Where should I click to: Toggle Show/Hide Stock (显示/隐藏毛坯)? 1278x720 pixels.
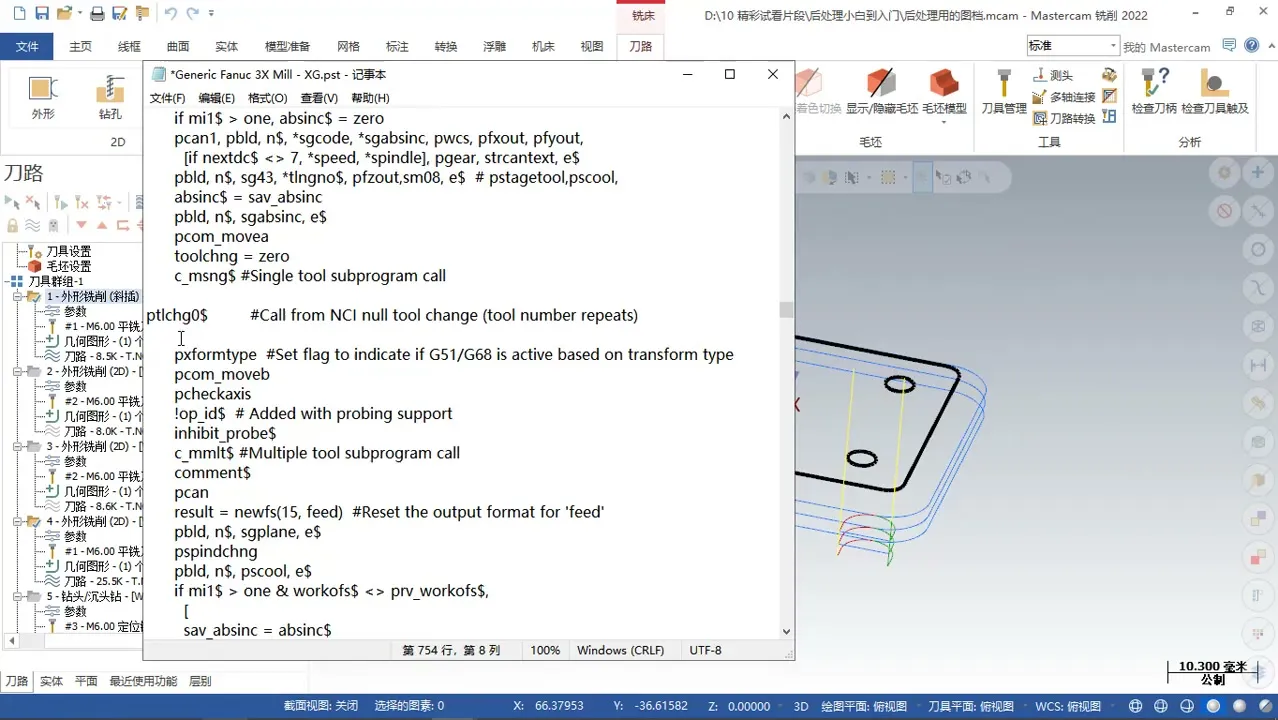(x=879, y=93)
